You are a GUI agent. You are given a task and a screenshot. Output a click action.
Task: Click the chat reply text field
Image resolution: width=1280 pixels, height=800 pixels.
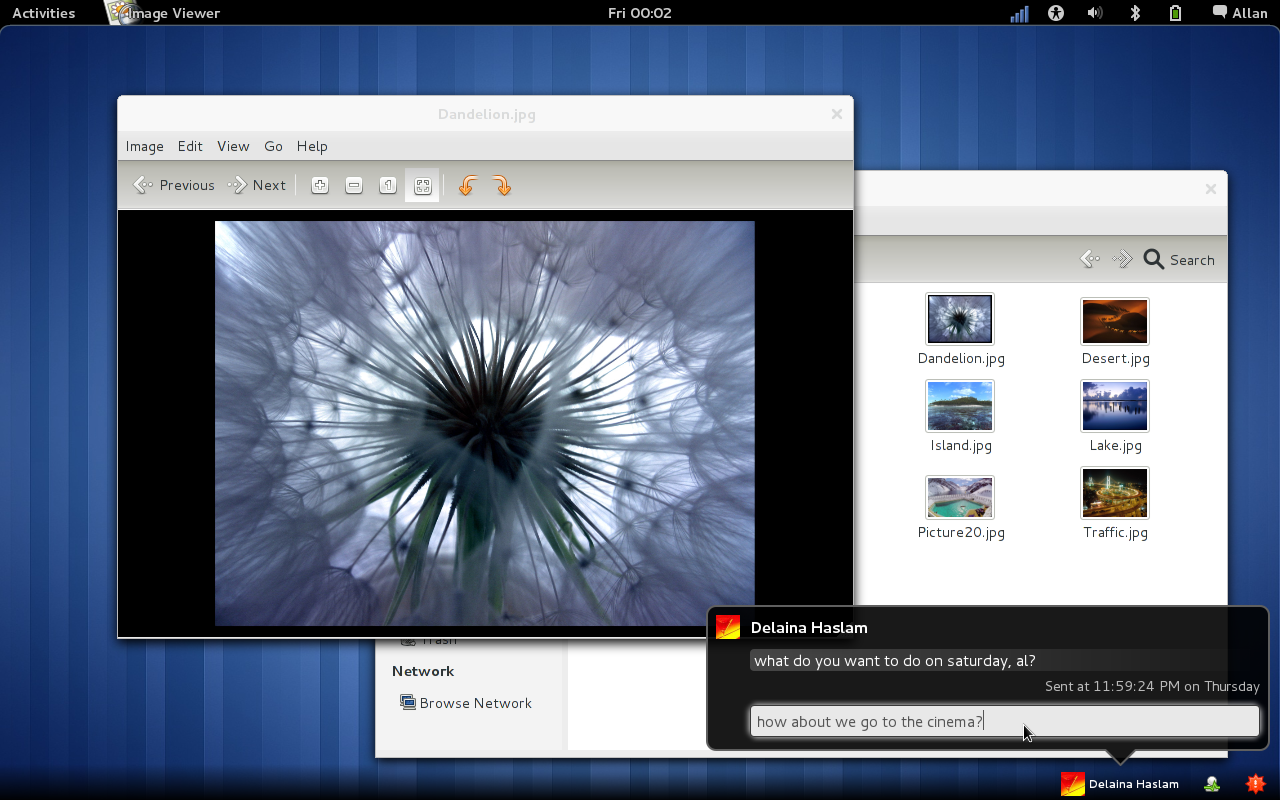click(x=1004, y=721)
